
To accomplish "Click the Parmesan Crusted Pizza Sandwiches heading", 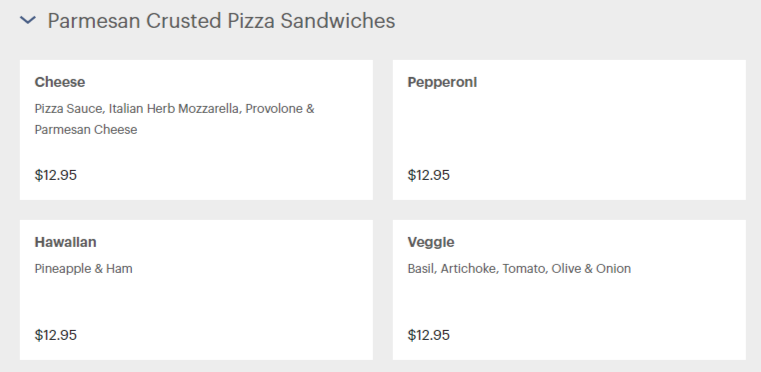I will [221, 21].
